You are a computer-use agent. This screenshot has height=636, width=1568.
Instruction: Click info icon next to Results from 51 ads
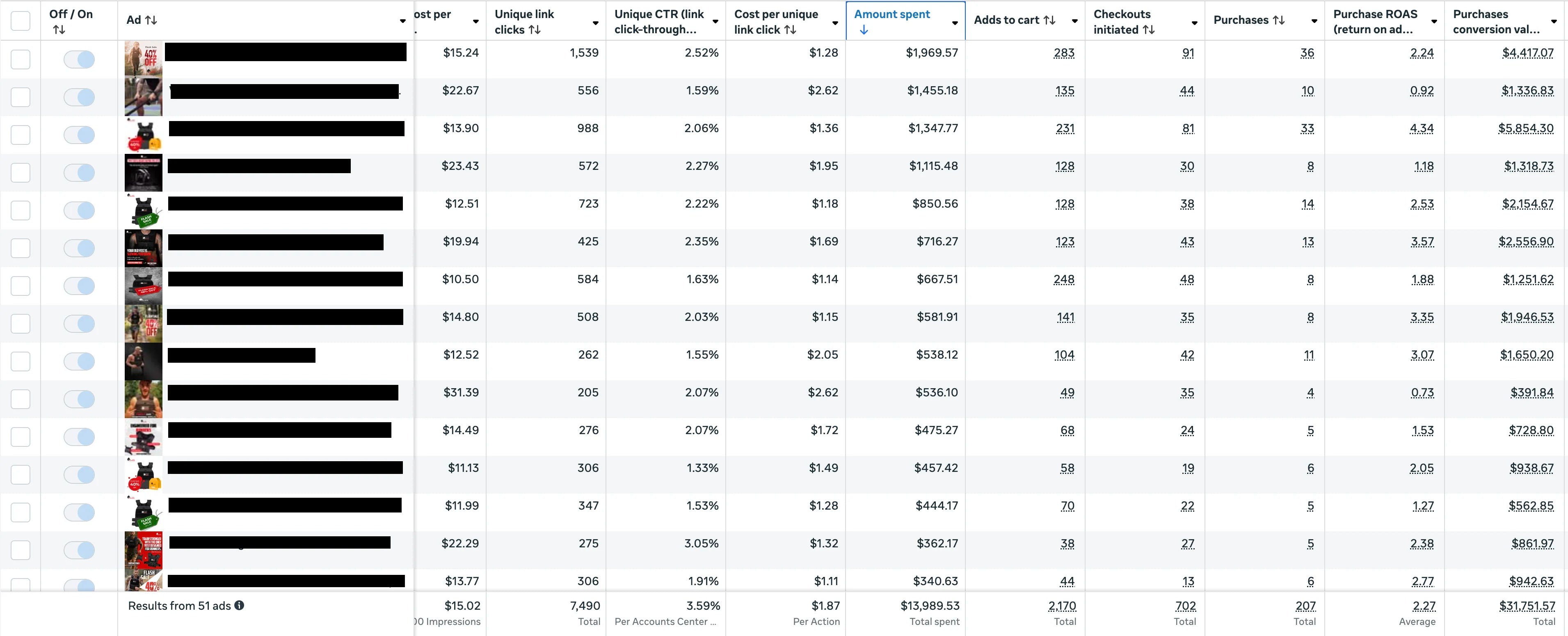(x=239, y=606)
